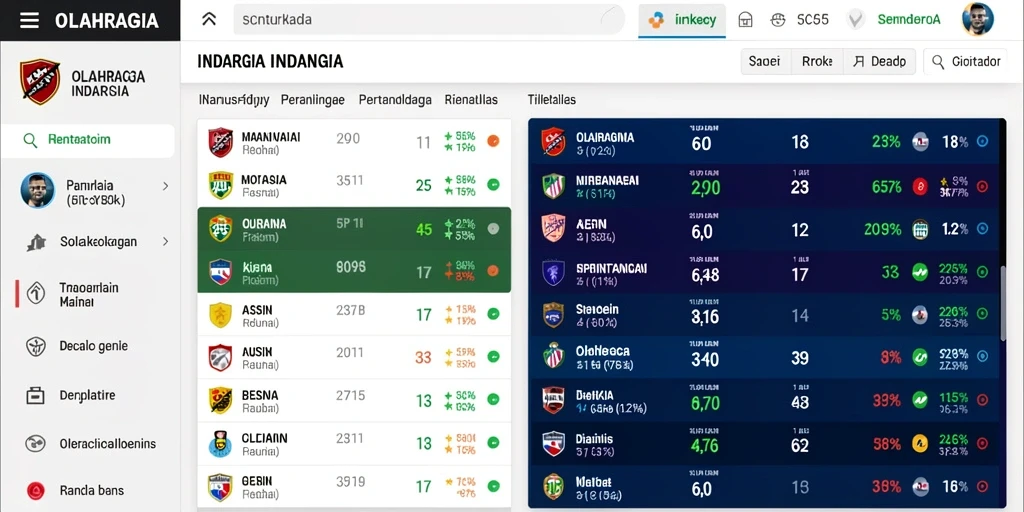Switch to Pertandidaga tab
1024x512 pixels.
pos(395,100)
